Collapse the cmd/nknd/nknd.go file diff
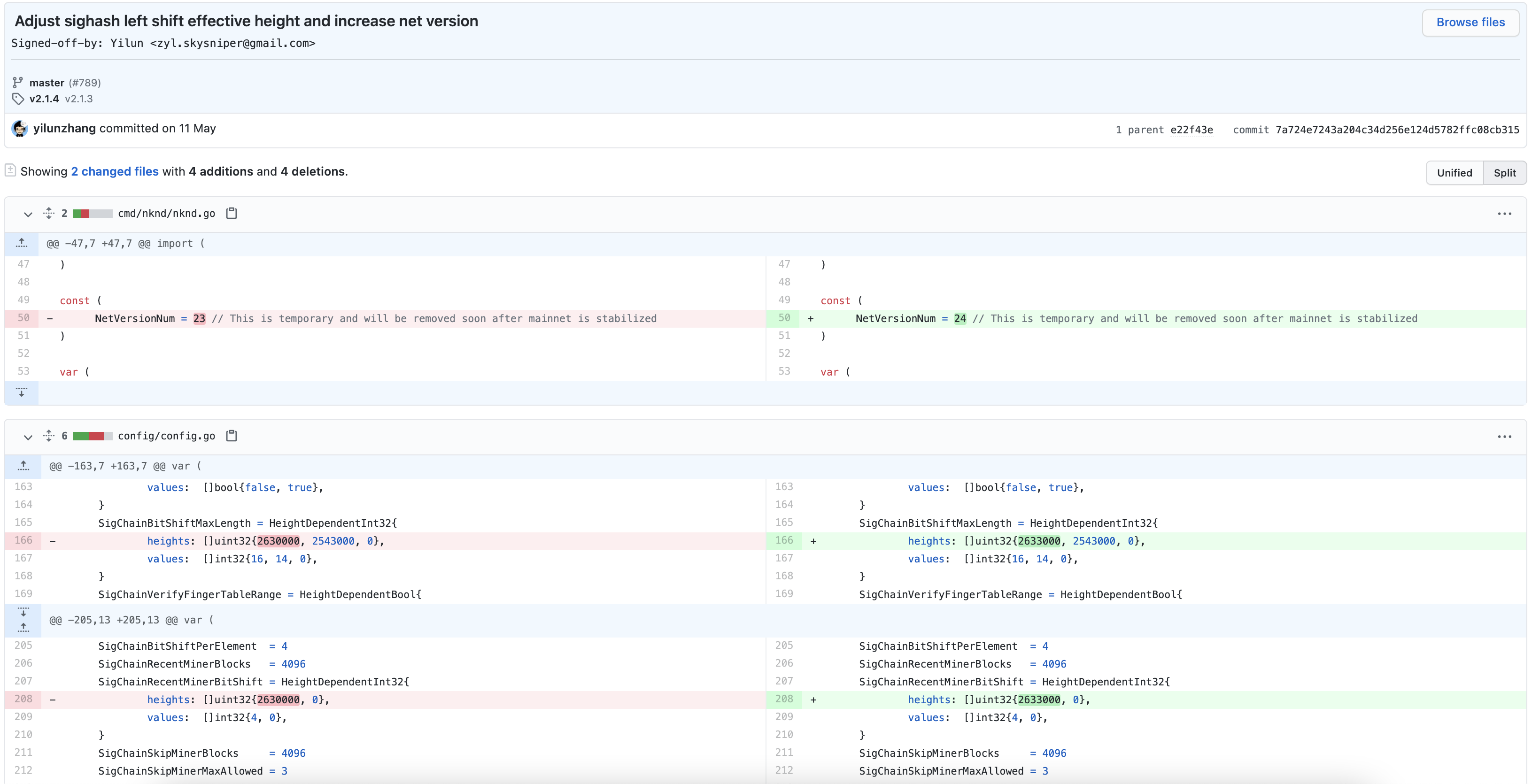The height and width of the screenshot is (784, 1532). click(28, 214)
